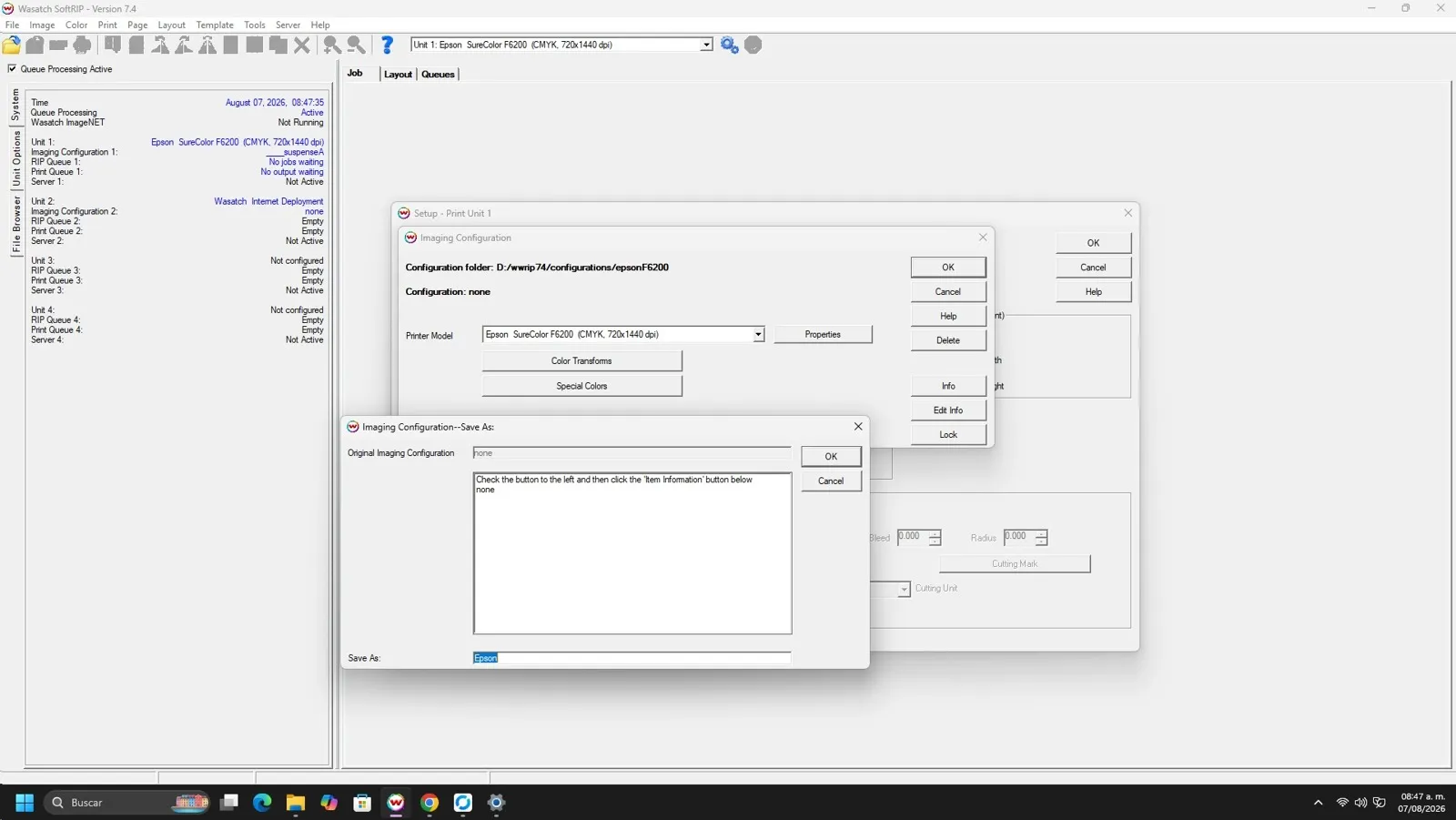The height and width of the screenshot is (820, 1456).
Task: Click OK in the Imaging Configuration dialog
Action: click(948, 267)
